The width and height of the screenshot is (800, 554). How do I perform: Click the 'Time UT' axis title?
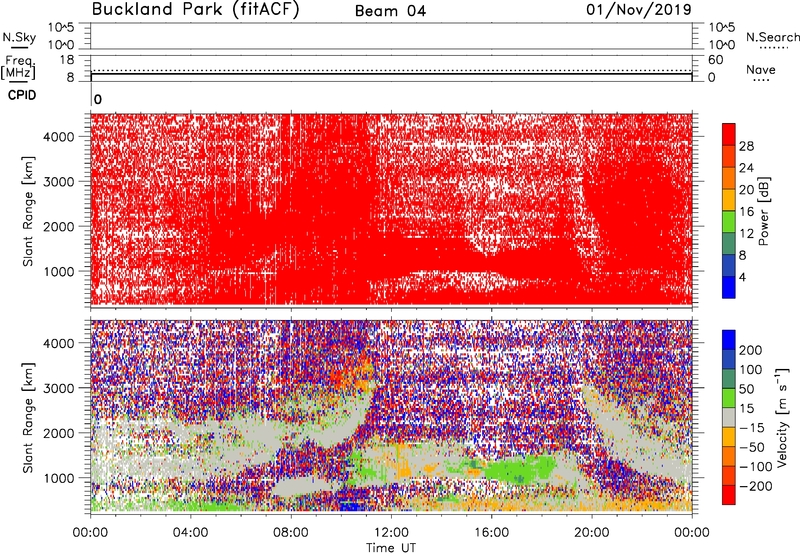391,548
